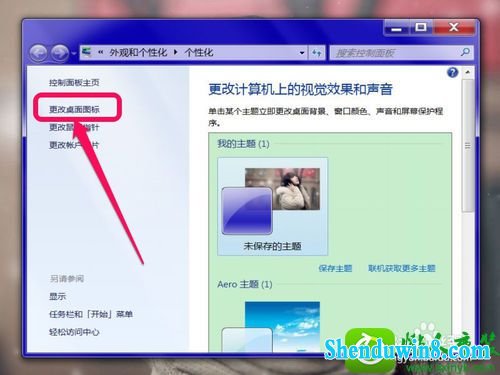The height and width of the screenshot is (375, 500).
Task: Click the 更改计算机上的视觉效果和声音 heading
Action: (300, 89)
